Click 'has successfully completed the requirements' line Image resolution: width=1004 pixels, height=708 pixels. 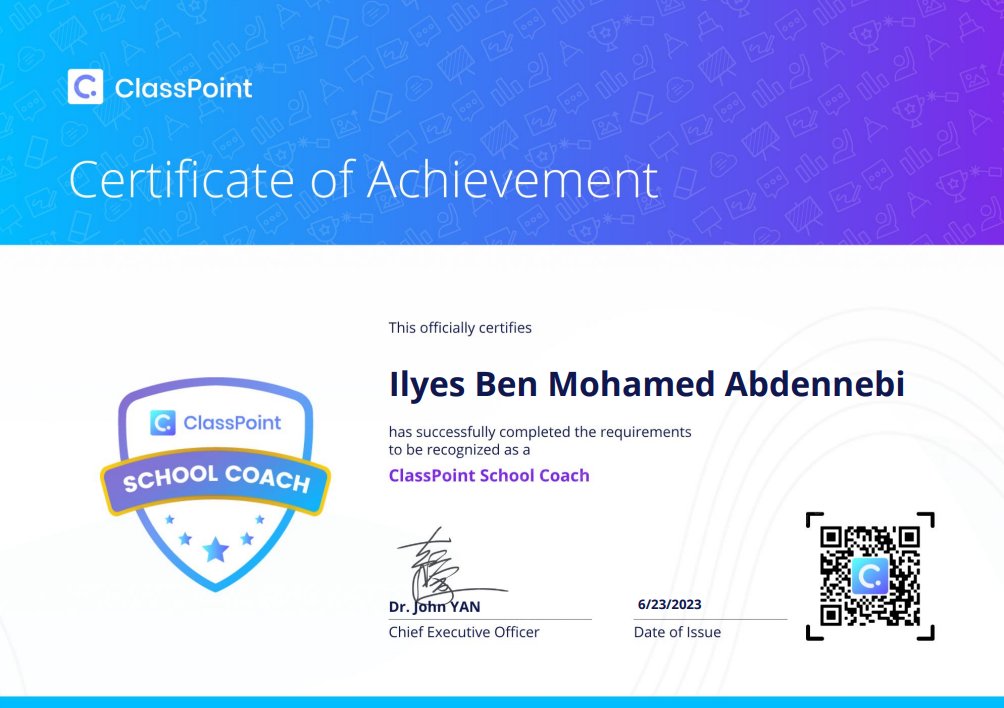540,432
